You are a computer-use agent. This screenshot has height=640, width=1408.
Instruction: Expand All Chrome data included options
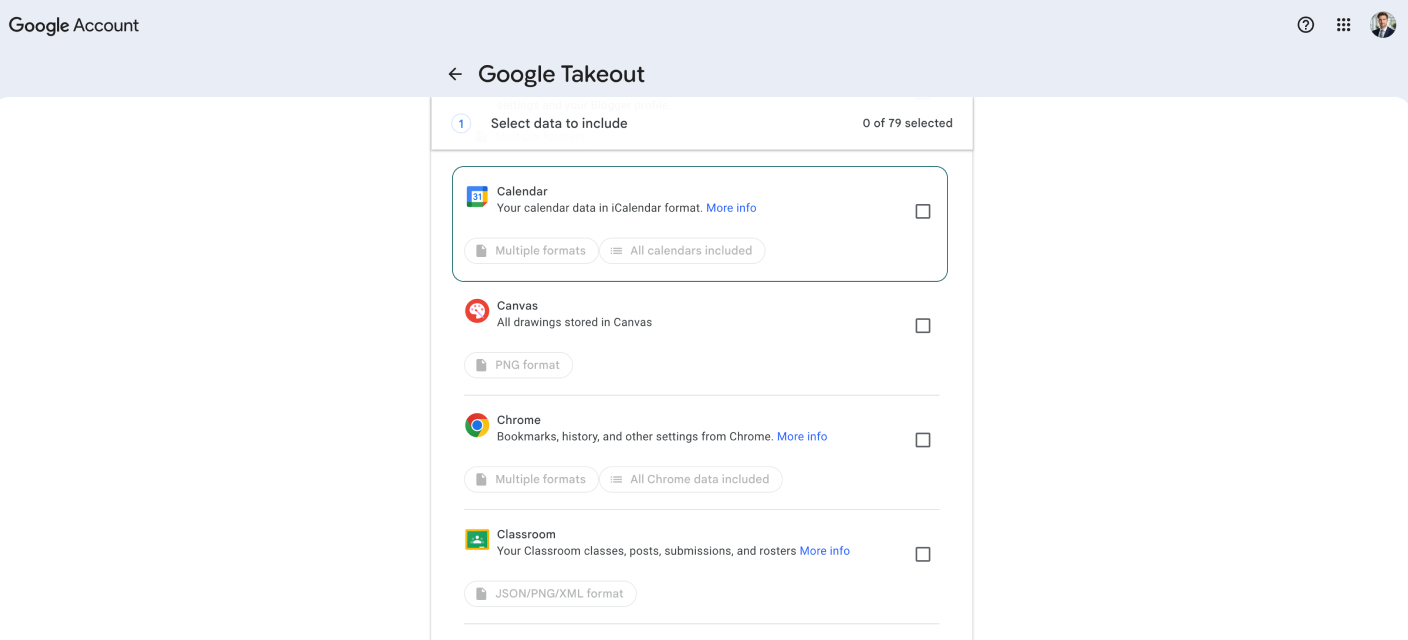(690, 480)
